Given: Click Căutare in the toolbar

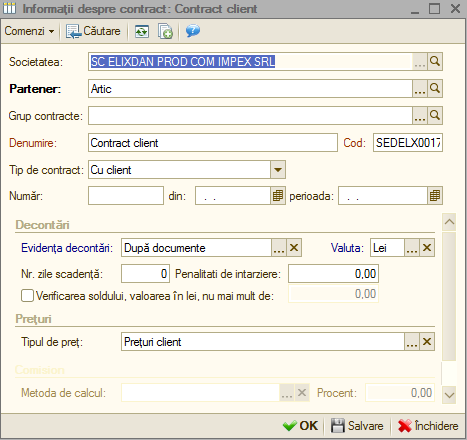Looking at the screenshot, I should pos(93,31).
